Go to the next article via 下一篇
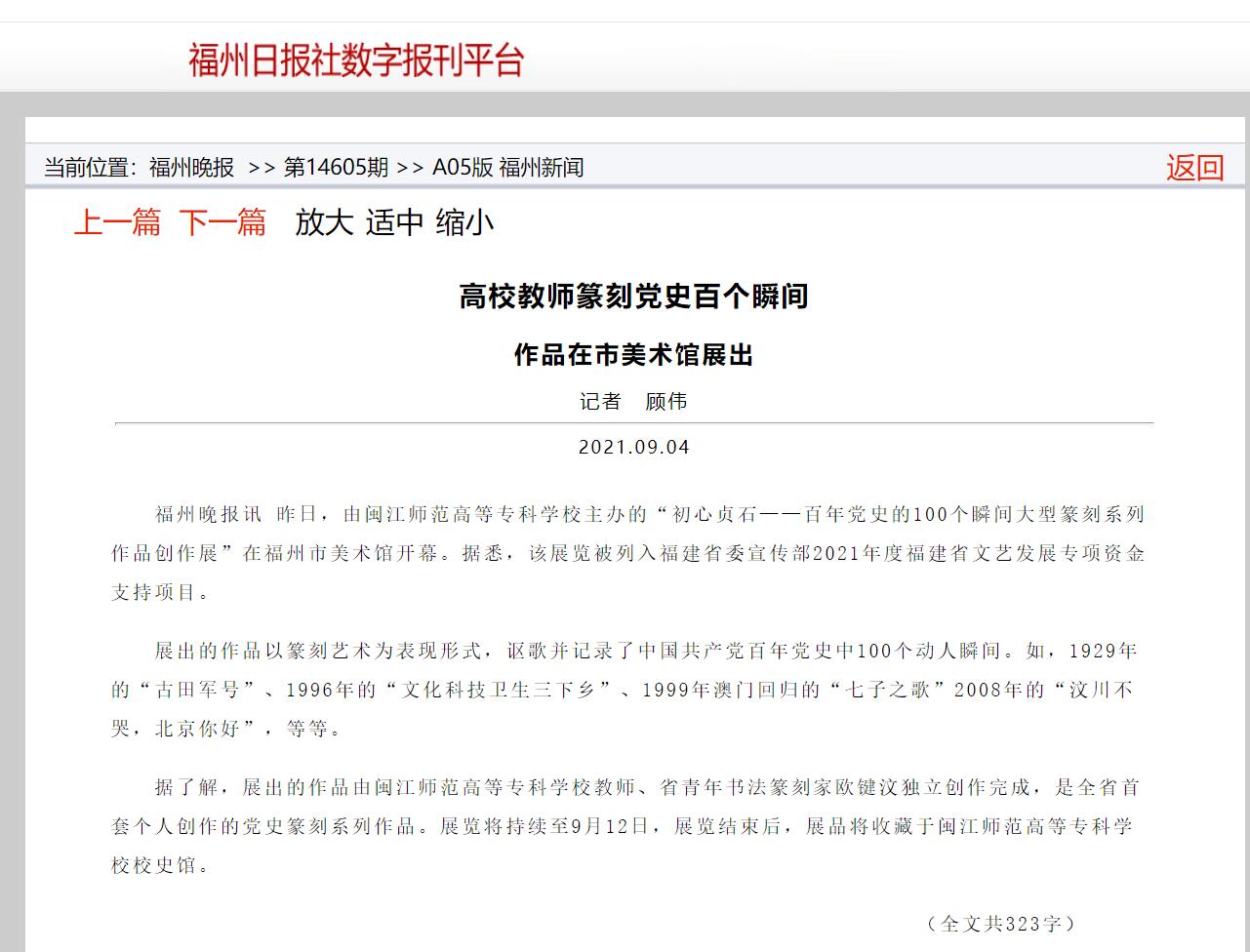Image resolution: width=1250 pixels, height=952 pixels. [222, 222]
